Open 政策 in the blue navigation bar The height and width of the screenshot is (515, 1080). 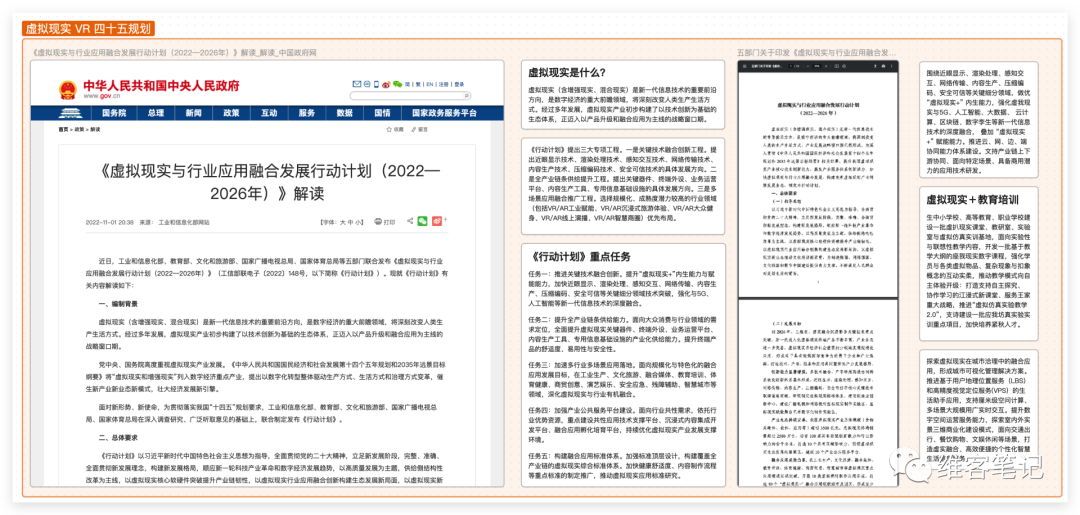[x=231, y=113]
